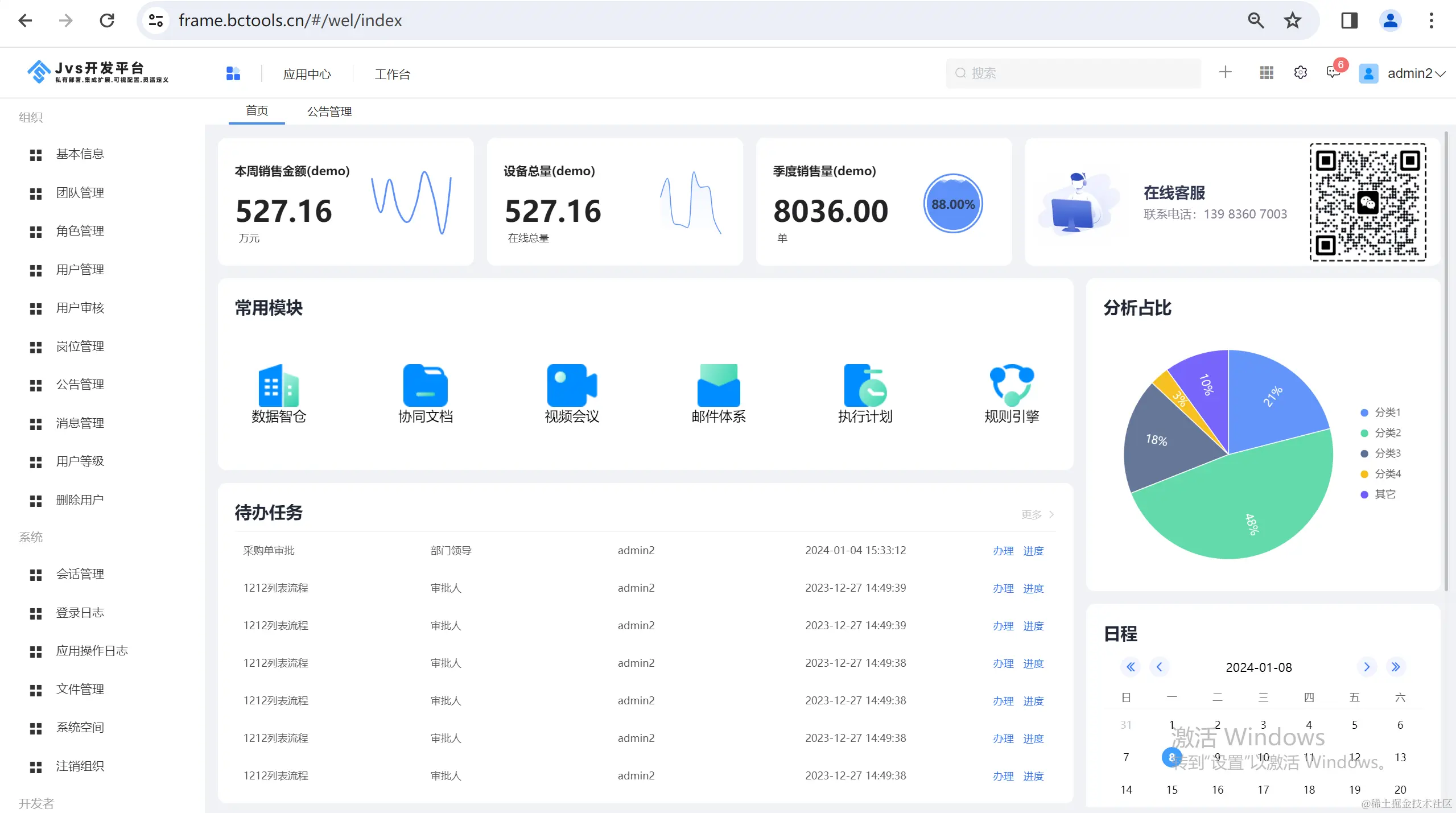Go to next month in 日程 calendar

click(1366, 667)
